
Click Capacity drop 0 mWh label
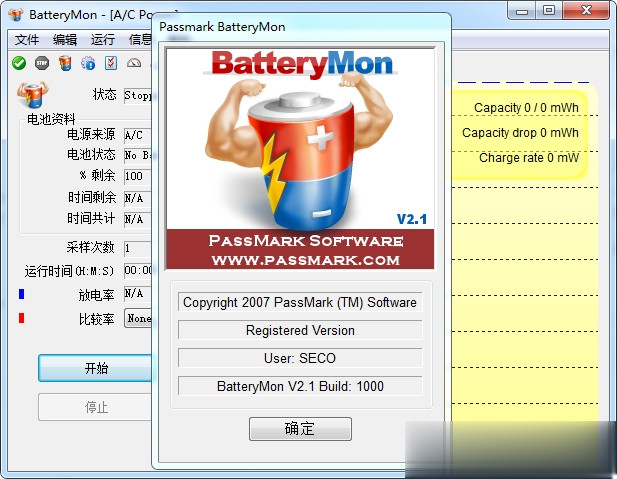(521, 133)
